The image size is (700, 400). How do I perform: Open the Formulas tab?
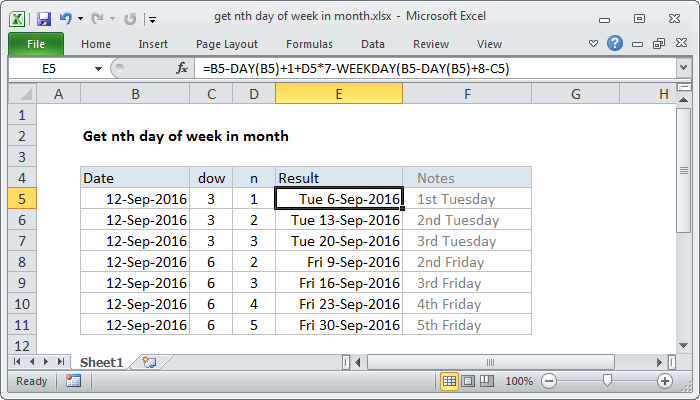click(309, 44)
